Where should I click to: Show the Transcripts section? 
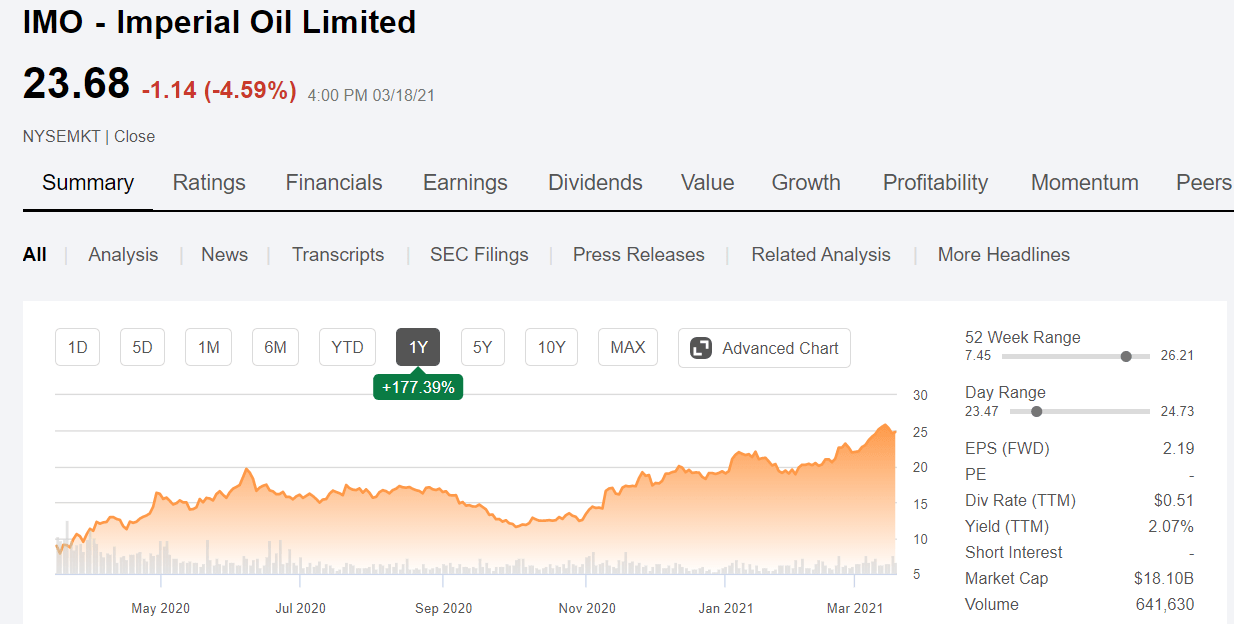point(338,255)
